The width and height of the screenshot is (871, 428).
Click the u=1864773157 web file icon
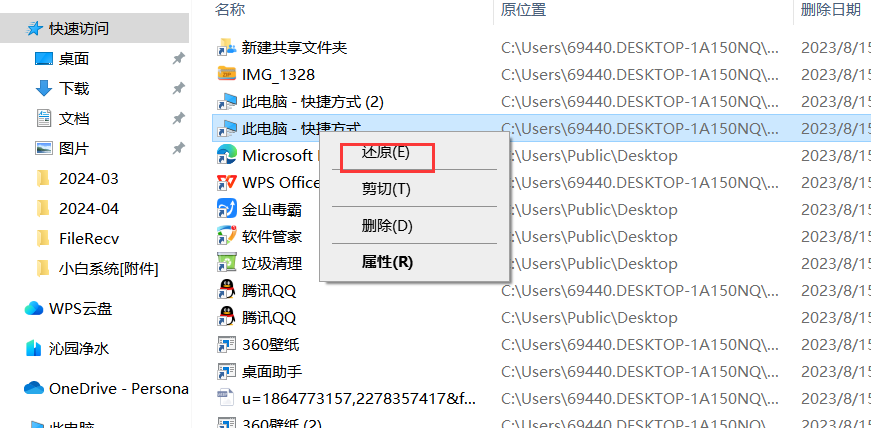[x=226, y=398]
